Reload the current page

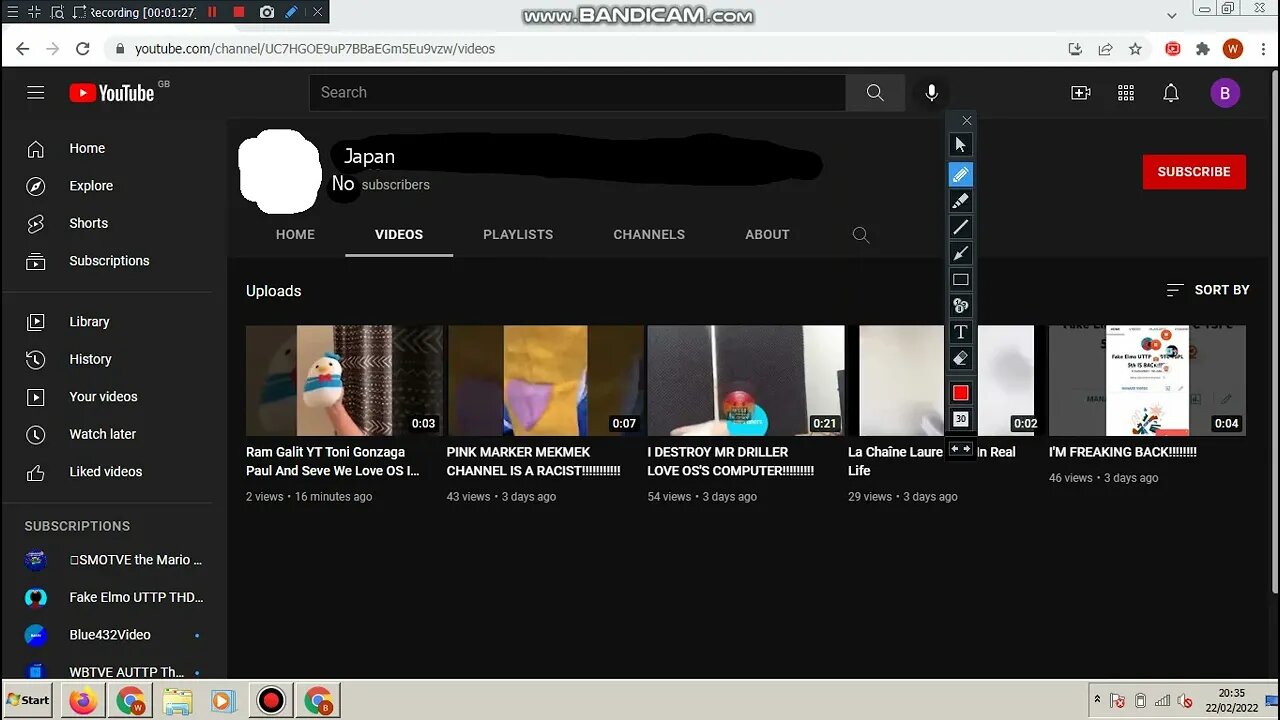83,48
